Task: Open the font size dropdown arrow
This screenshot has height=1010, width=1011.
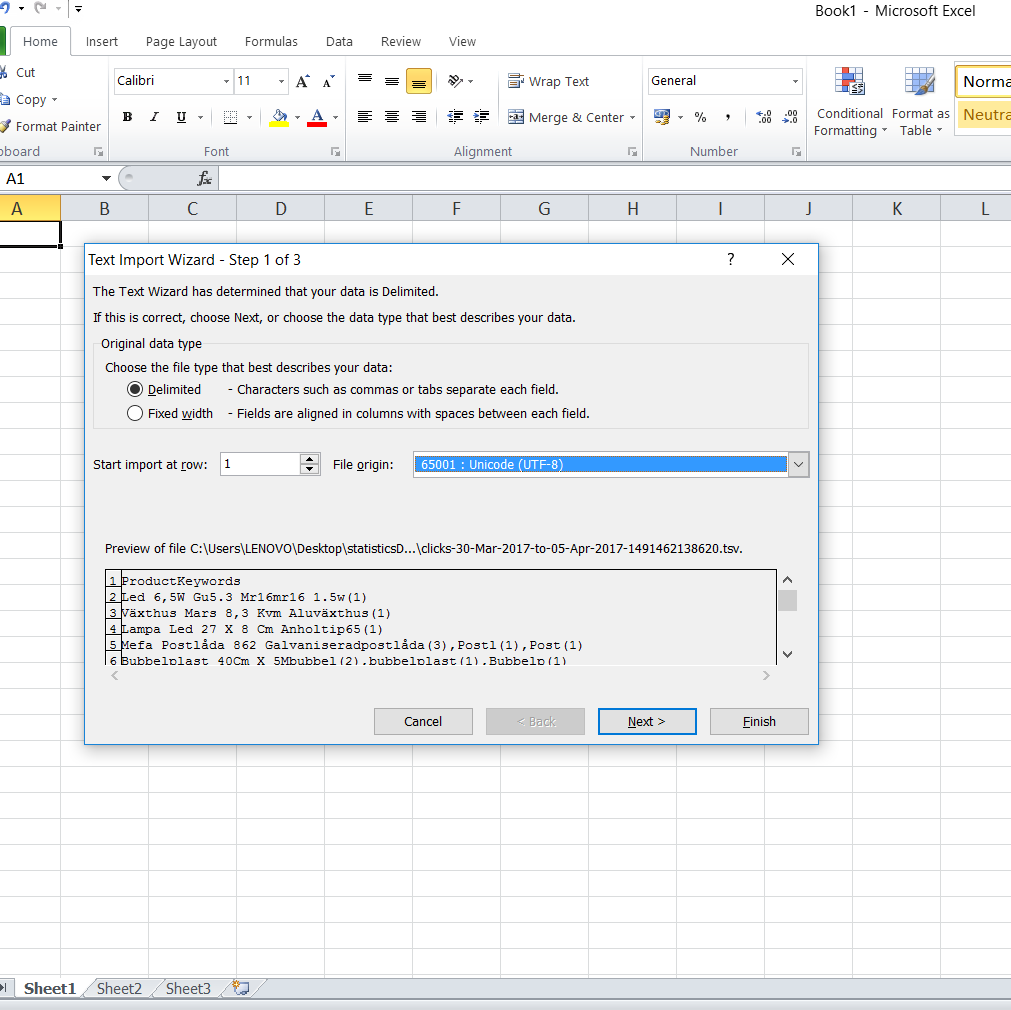Action: 282,81
